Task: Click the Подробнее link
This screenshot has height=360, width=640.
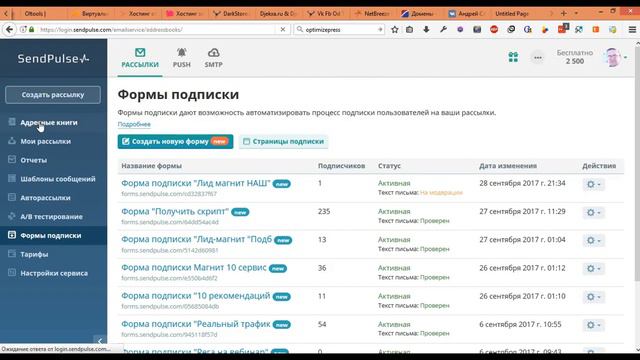Action: click(134, 124)
